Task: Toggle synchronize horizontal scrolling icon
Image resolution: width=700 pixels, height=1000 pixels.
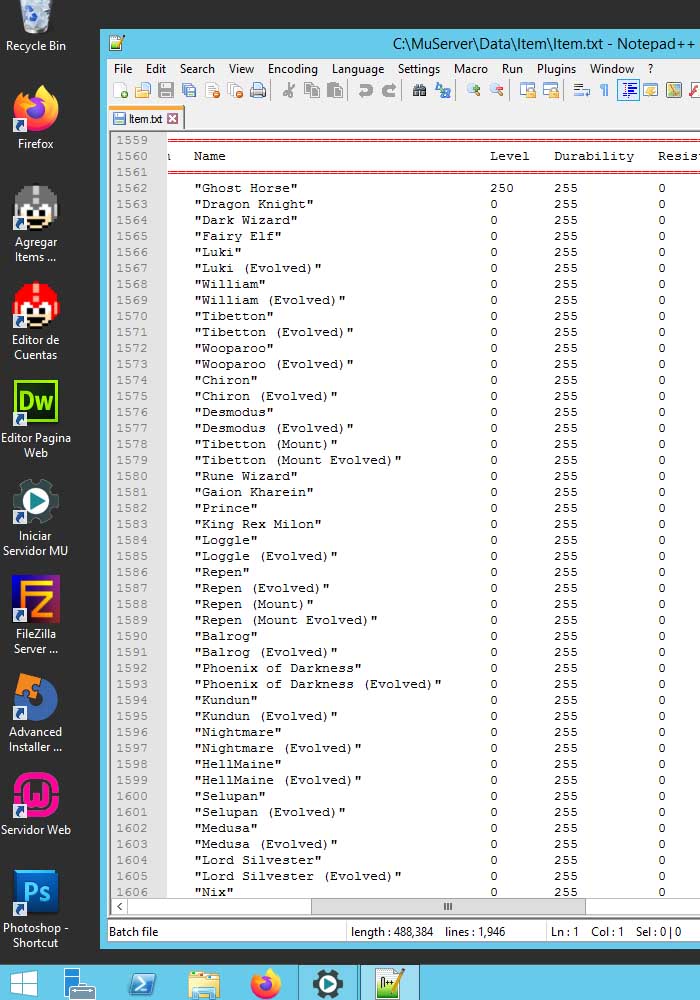Action: 550,91
